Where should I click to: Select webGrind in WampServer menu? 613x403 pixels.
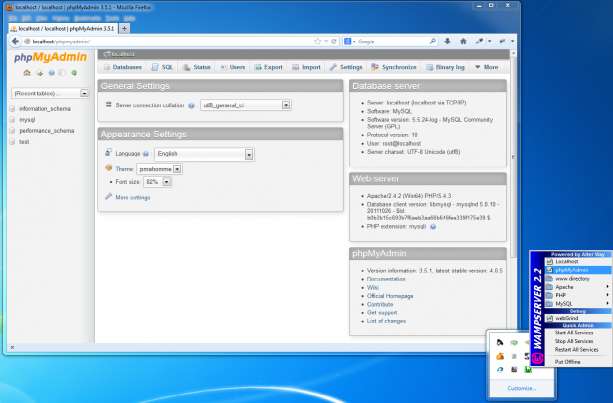coord(578,319)
